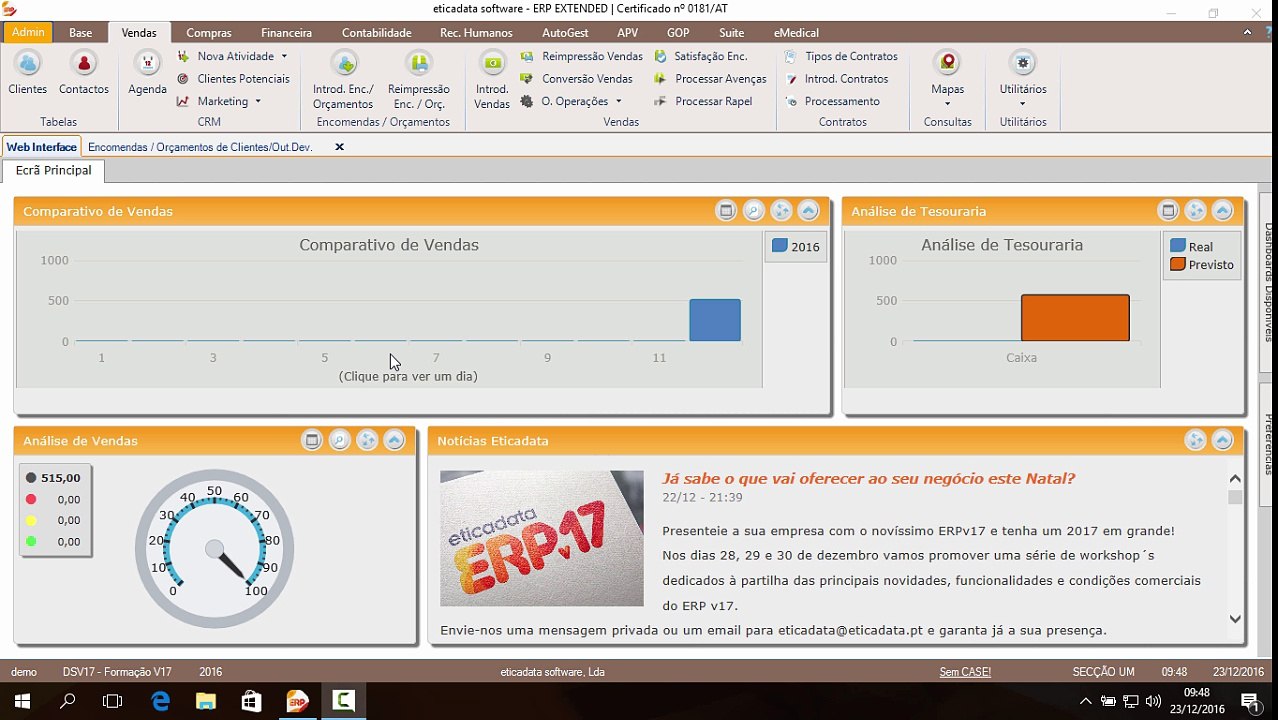Switch to the Compras ribbon tab
The width and height of the screenshot is (1278, 720).
point(209,33)
